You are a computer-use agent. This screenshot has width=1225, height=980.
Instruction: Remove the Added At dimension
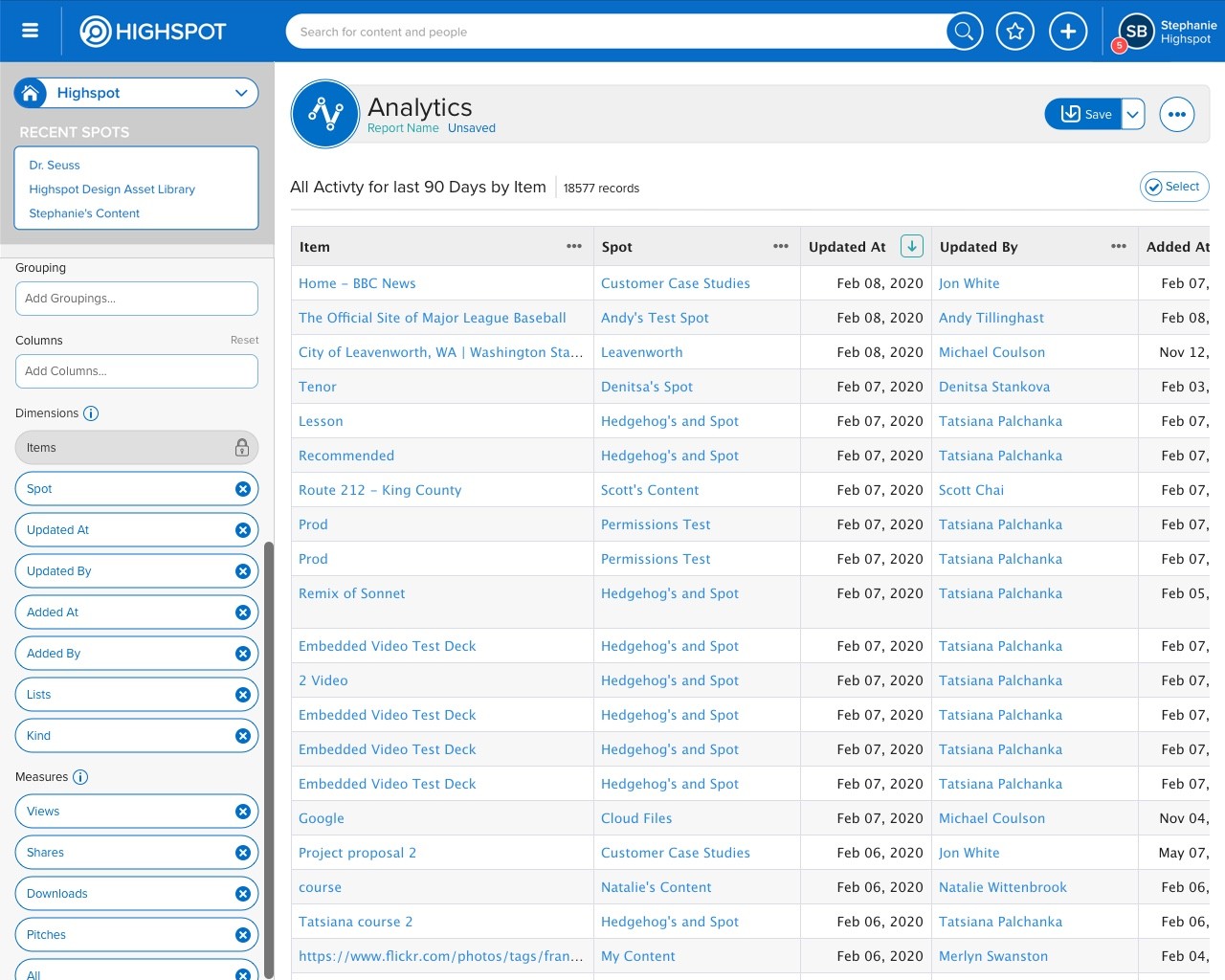[243, 612]
